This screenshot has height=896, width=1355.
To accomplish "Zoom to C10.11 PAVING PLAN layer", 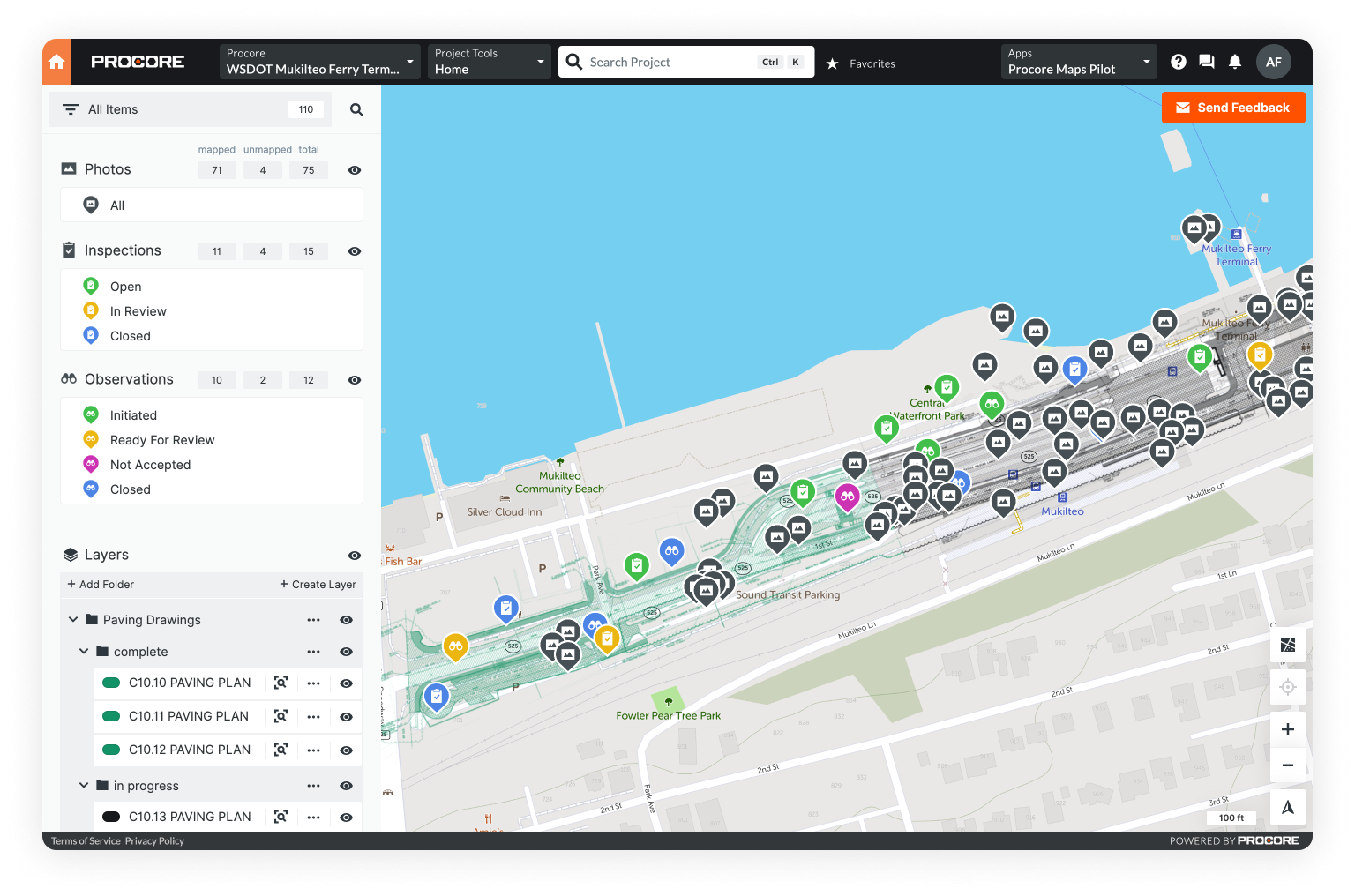I will [281, 716].
